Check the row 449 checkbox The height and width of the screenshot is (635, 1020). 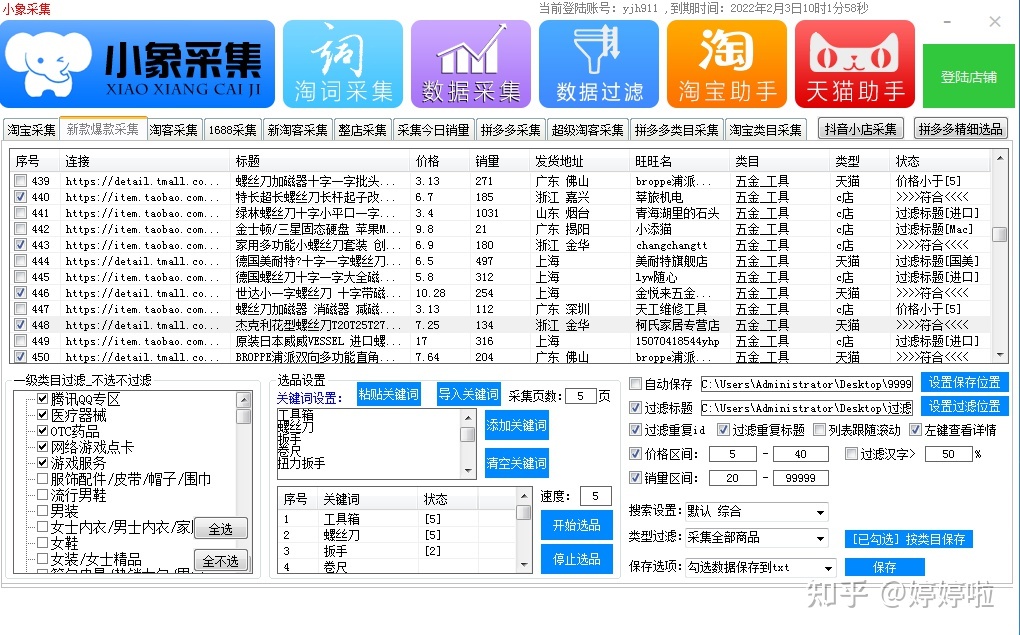click(21, 341)
